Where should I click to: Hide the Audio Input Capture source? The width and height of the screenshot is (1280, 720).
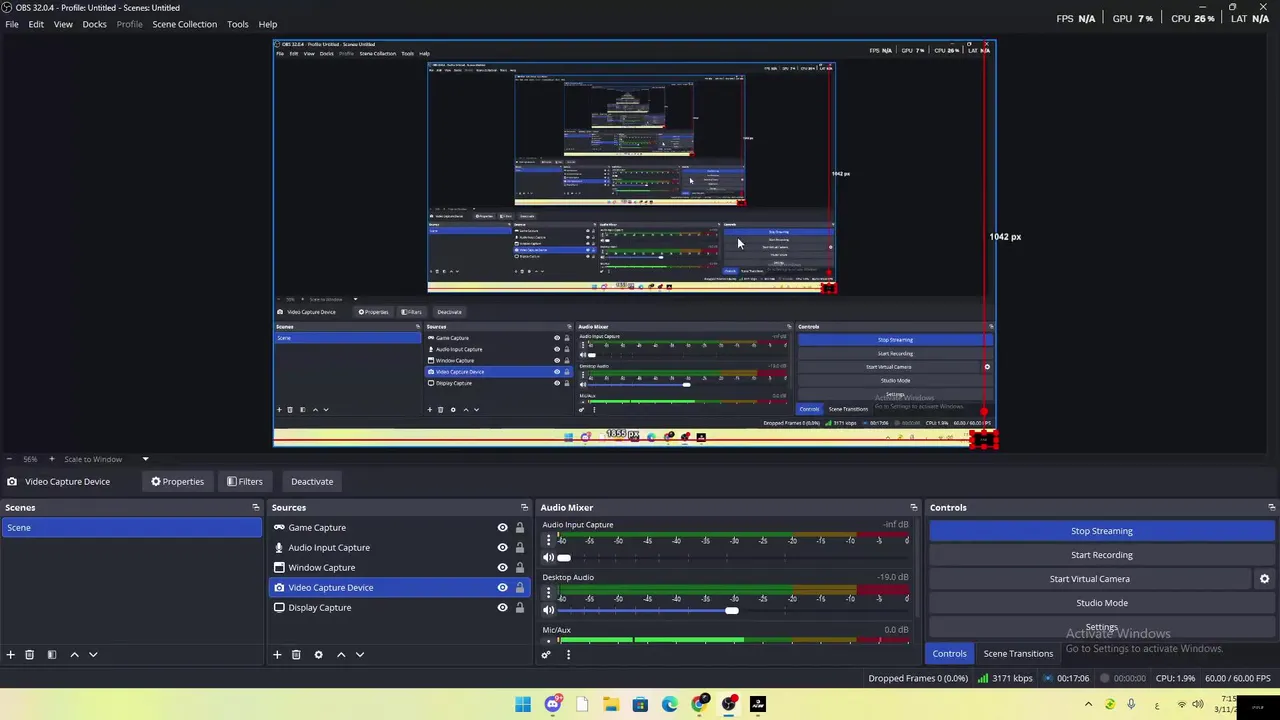(x=502, y=548)
